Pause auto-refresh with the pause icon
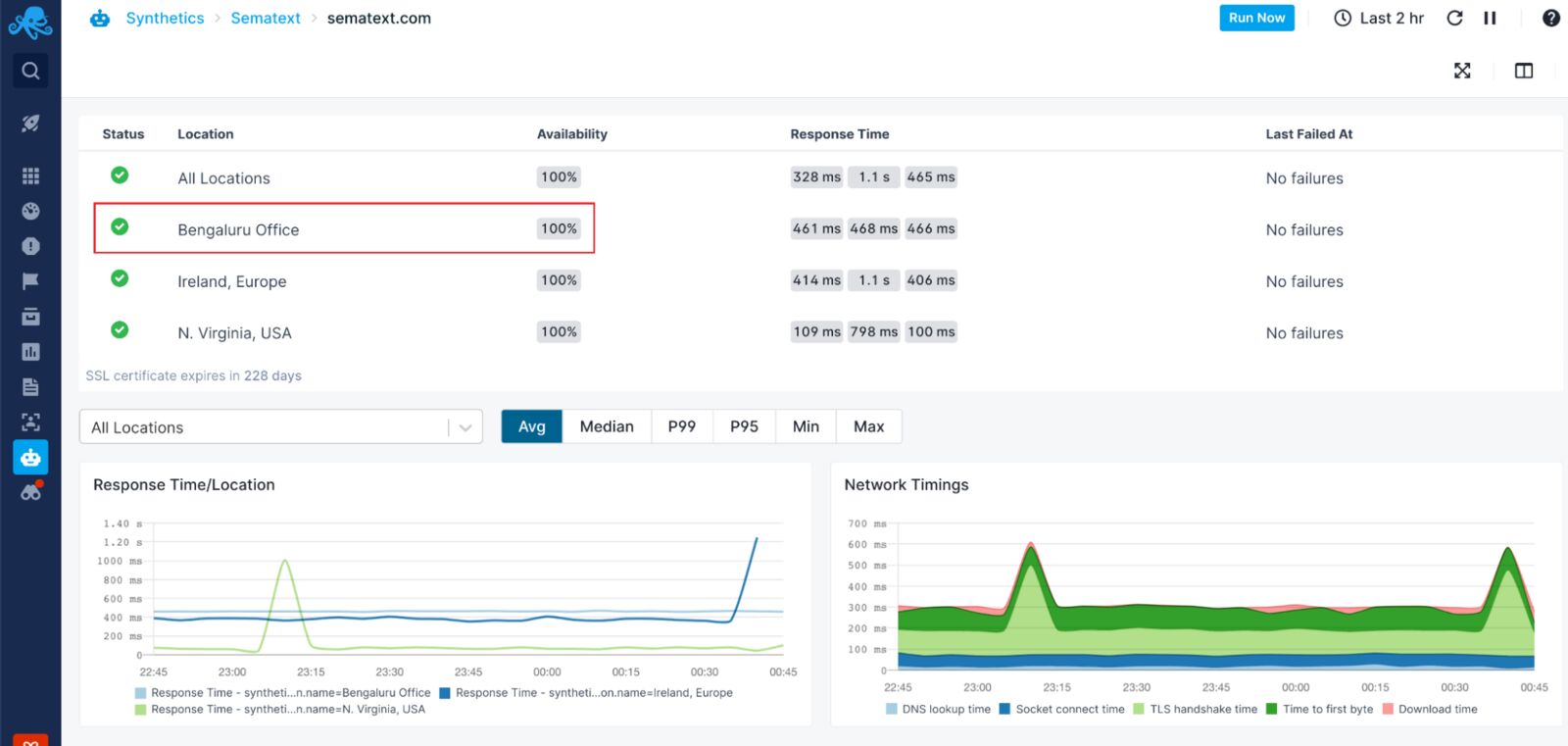This screenshot has width=1568, height=746. [x=1490, y=18]
